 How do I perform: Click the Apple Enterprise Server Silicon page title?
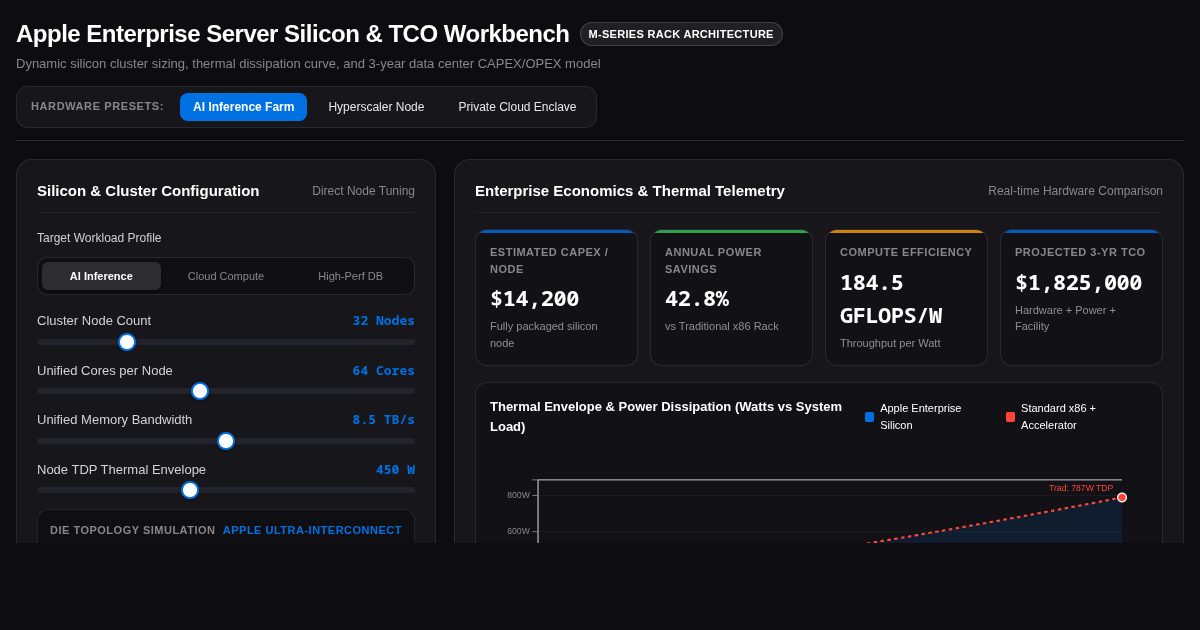click(x=292, y=34)
